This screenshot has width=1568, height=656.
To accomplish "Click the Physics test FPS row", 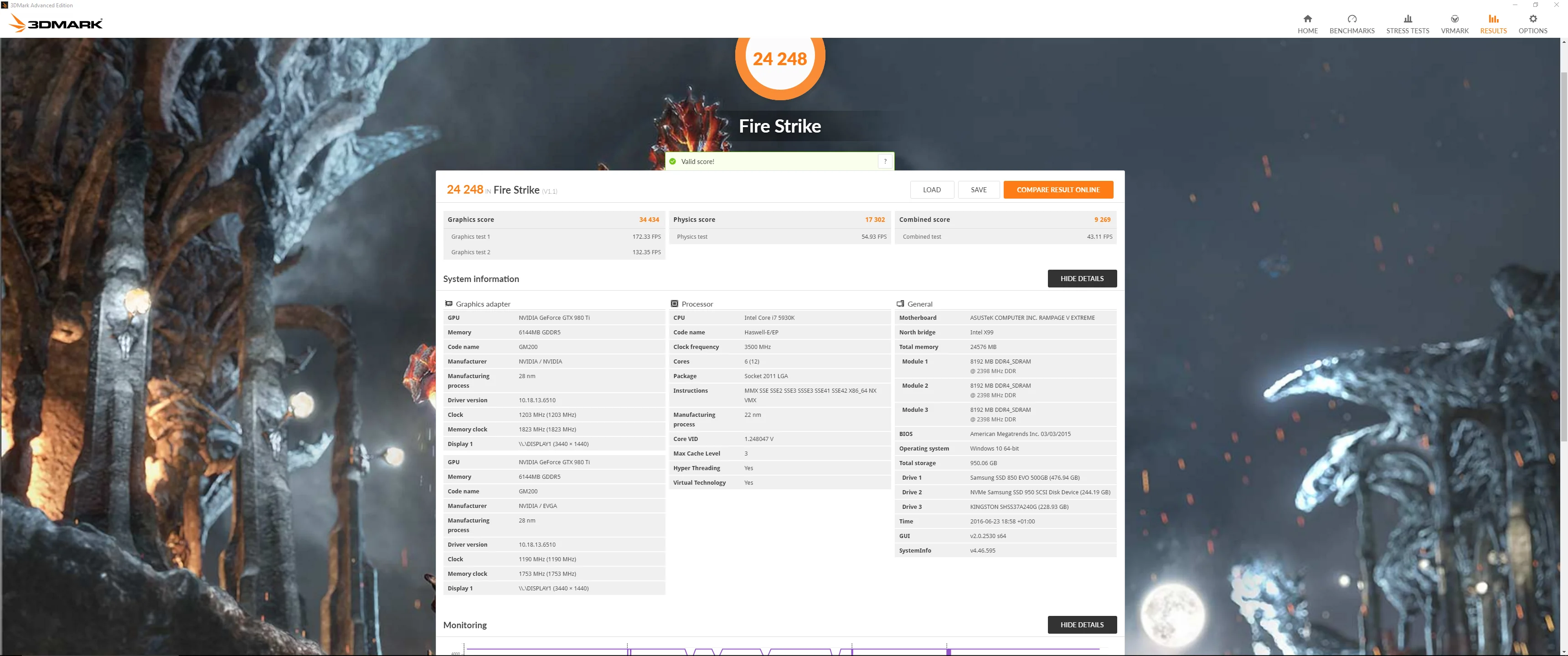I will [x=780, y=237].
